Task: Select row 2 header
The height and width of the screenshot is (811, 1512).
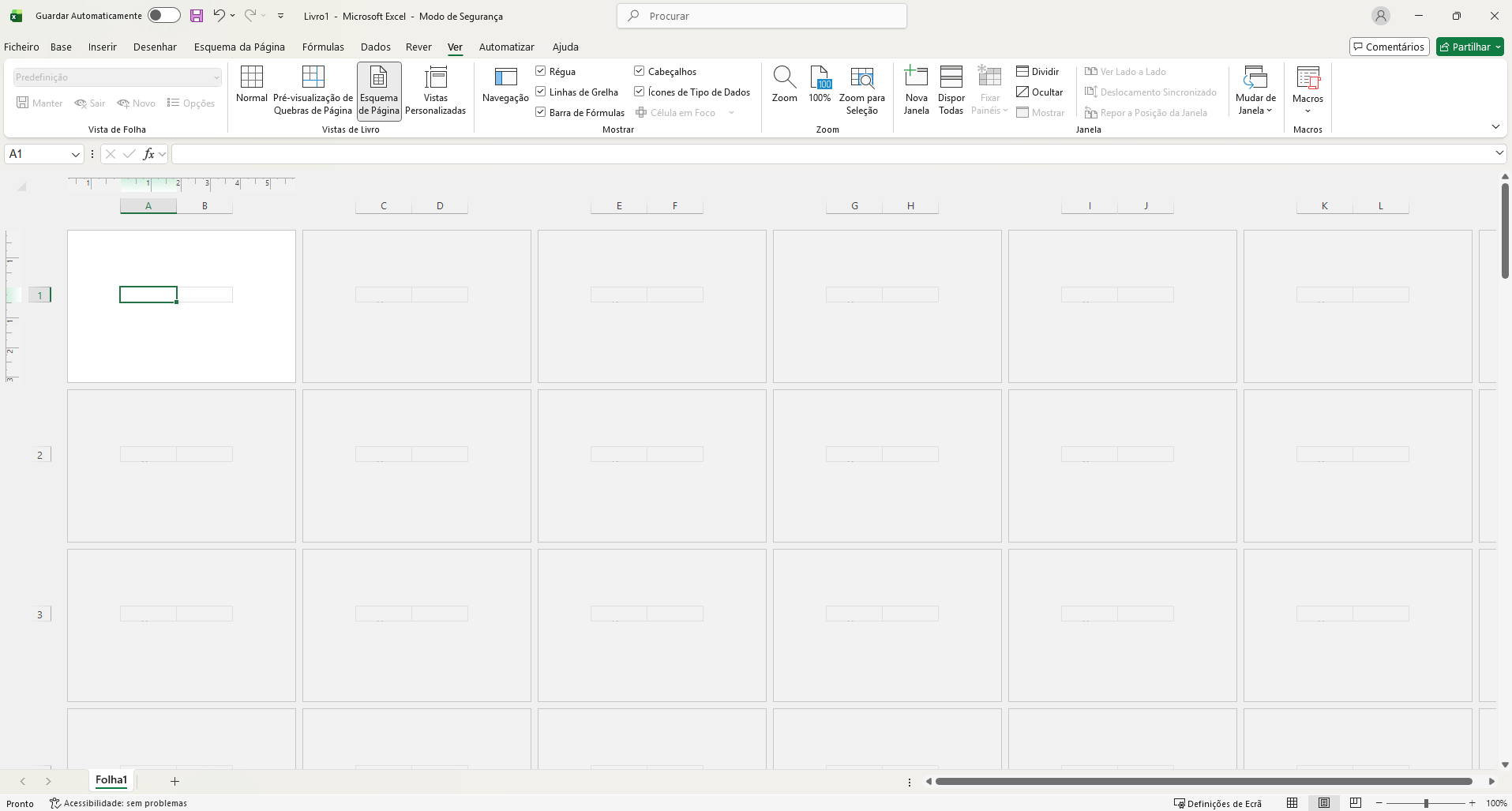Action: tap(39, 455)
